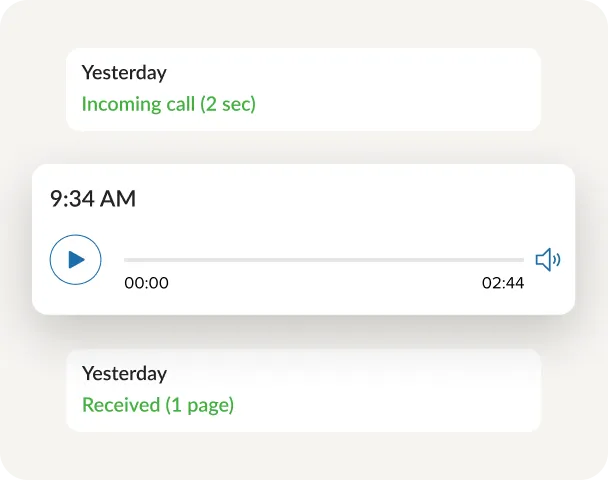Image resolution: width=608 pixels, height=480 pixels.
Task: Click "Yesterday" above the Incoming call text
Action: (x=124, y=73)
